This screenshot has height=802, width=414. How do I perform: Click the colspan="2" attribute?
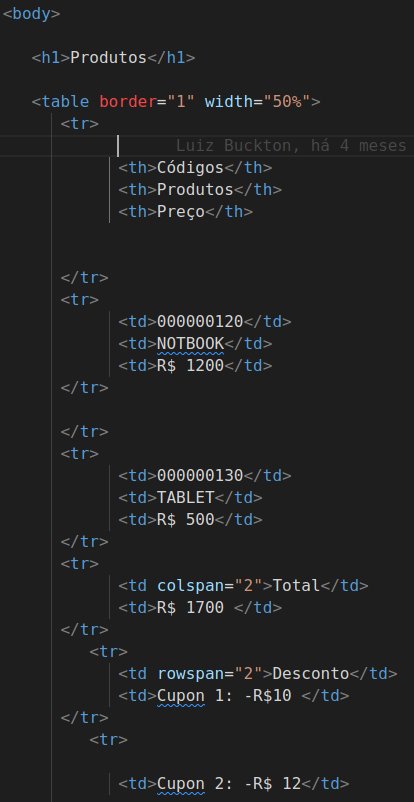point(209,586)
